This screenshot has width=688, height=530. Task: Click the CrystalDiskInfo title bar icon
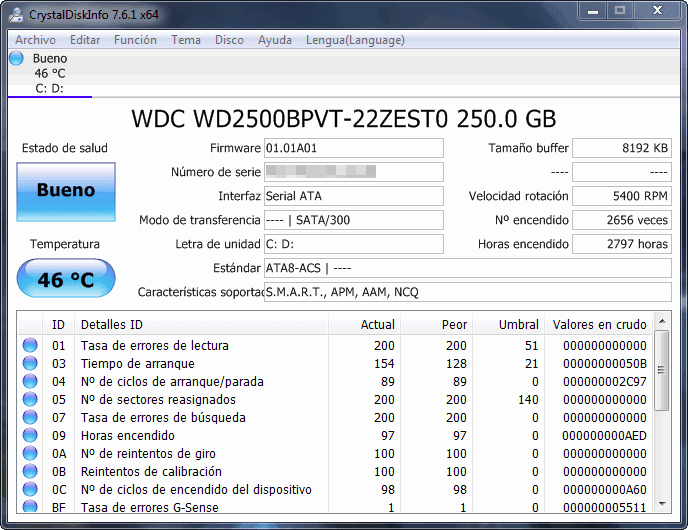pyautogui.click(x=17, y=14)
